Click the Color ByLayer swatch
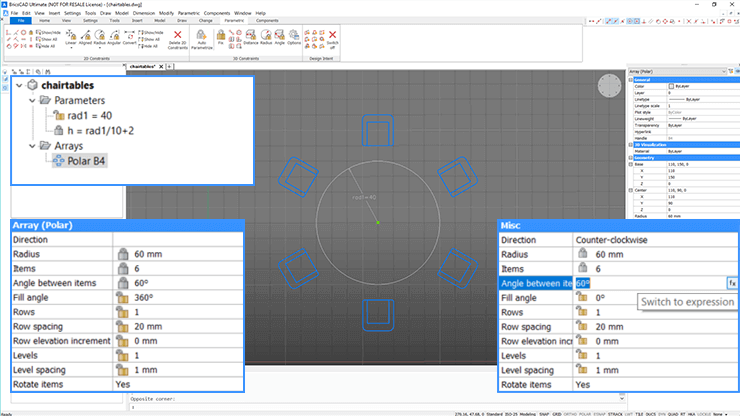 pyautogui.click(x=671, y=87)
